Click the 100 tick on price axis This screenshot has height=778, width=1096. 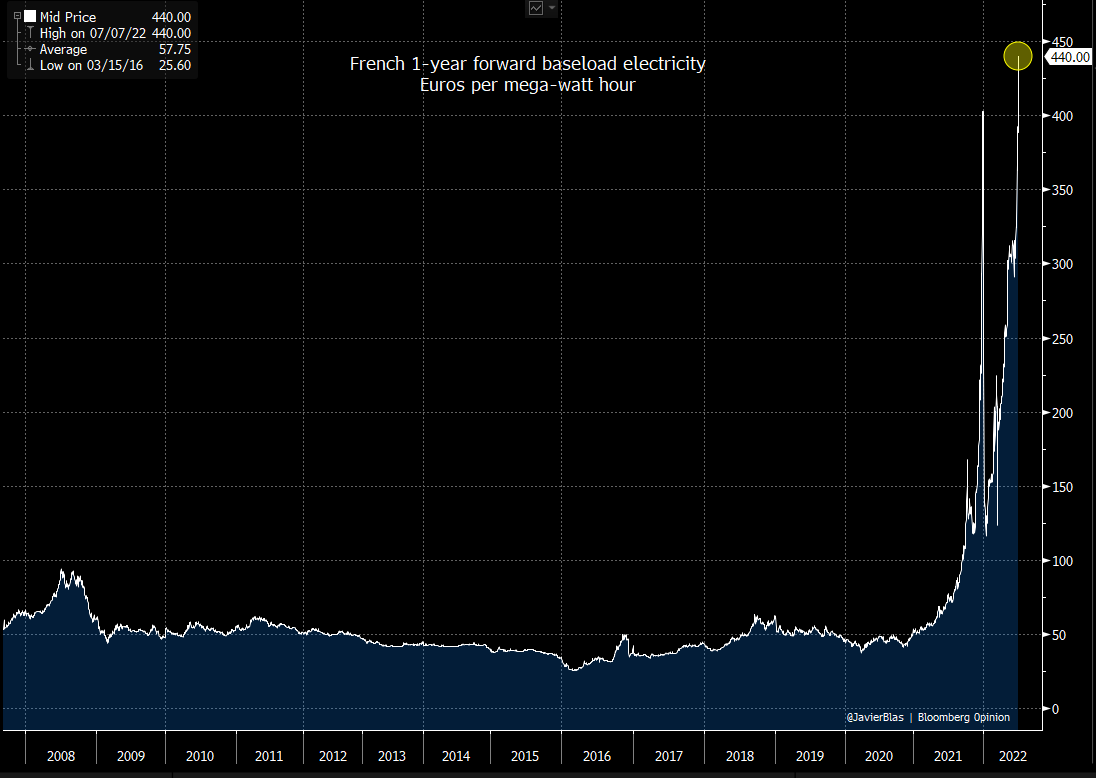point(1062,561)
